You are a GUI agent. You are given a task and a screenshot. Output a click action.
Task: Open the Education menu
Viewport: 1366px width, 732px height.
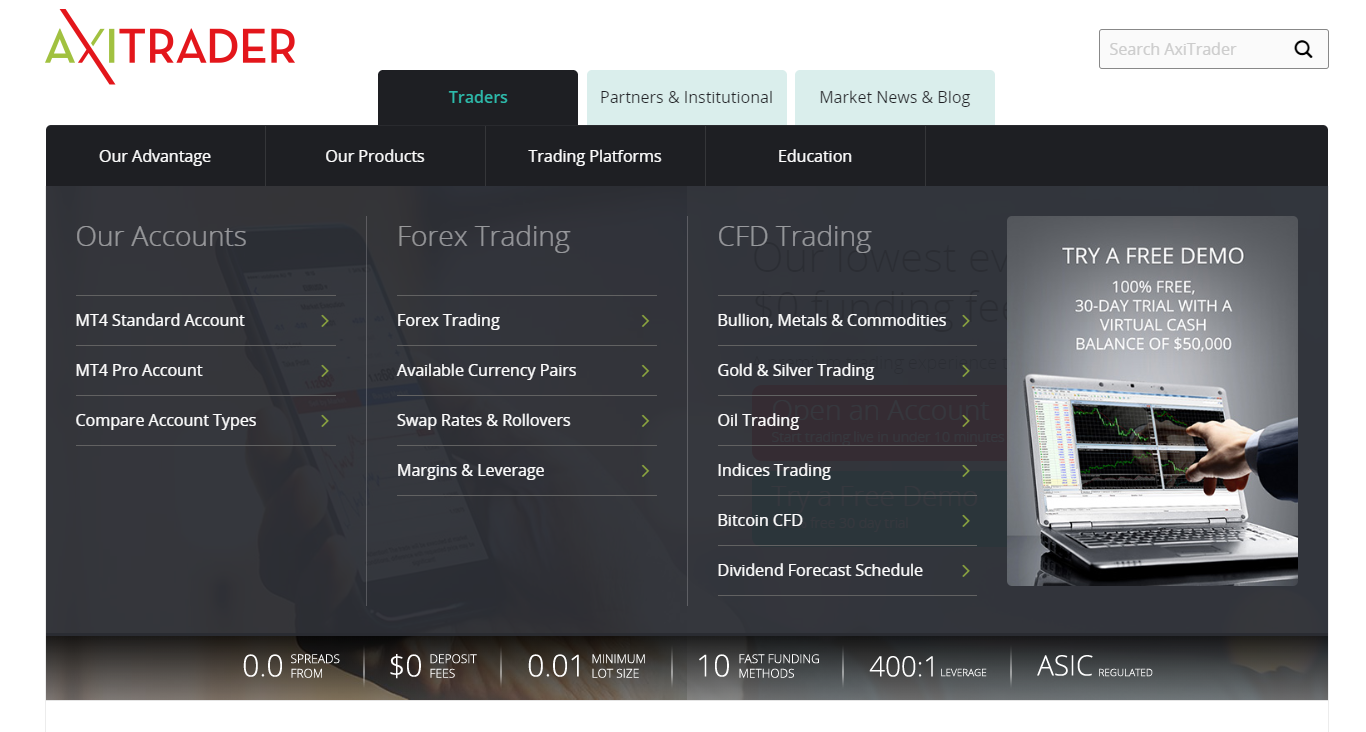click(815, 156)
